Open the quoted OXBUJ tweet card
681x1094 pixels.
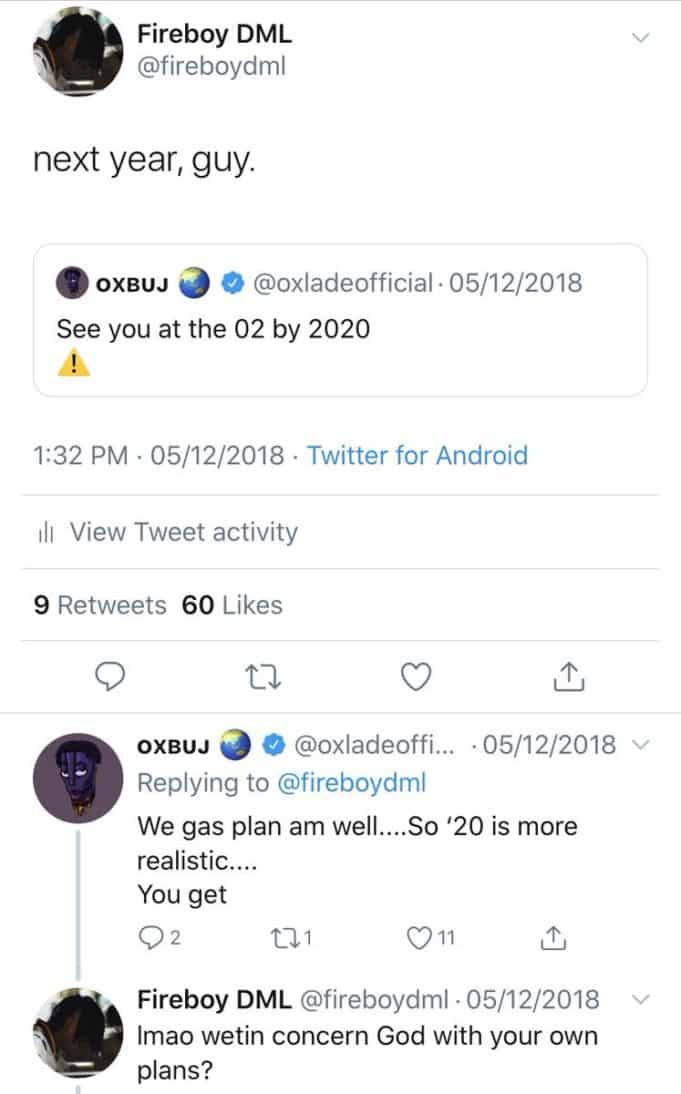click(340, 320)
